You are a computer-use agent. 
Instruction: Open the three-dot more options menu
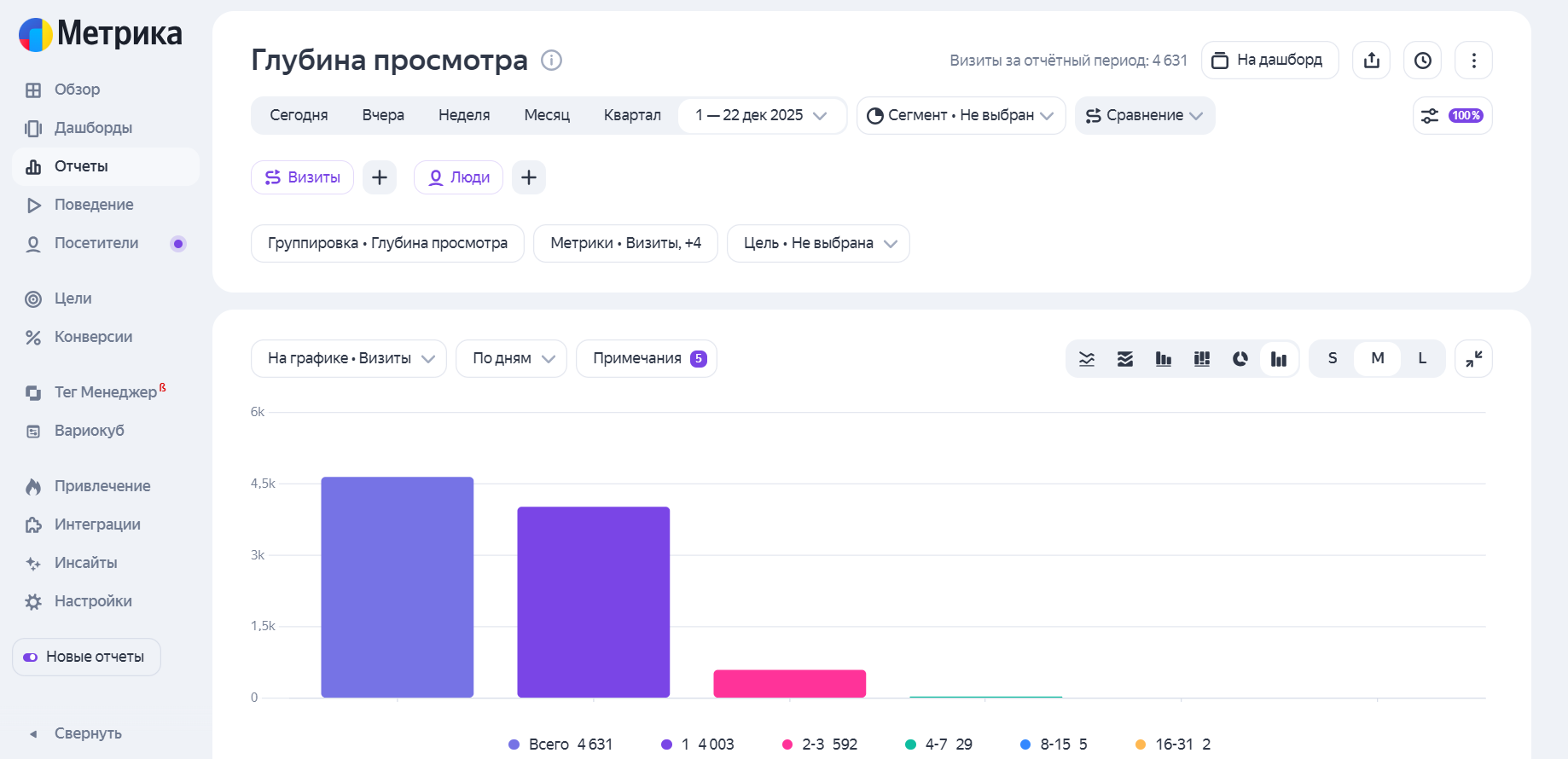click(1473, 61)
